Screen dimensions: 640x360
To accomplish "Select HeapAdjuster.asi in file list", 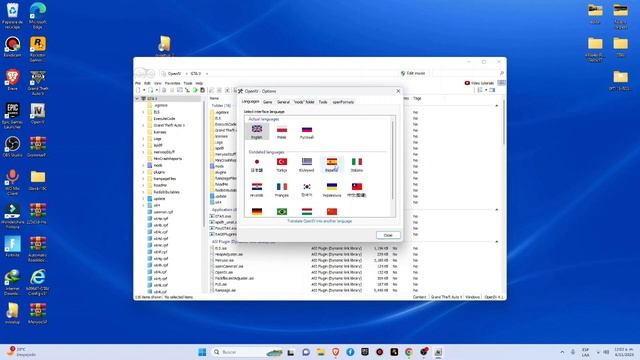I will tap(229, 254).
